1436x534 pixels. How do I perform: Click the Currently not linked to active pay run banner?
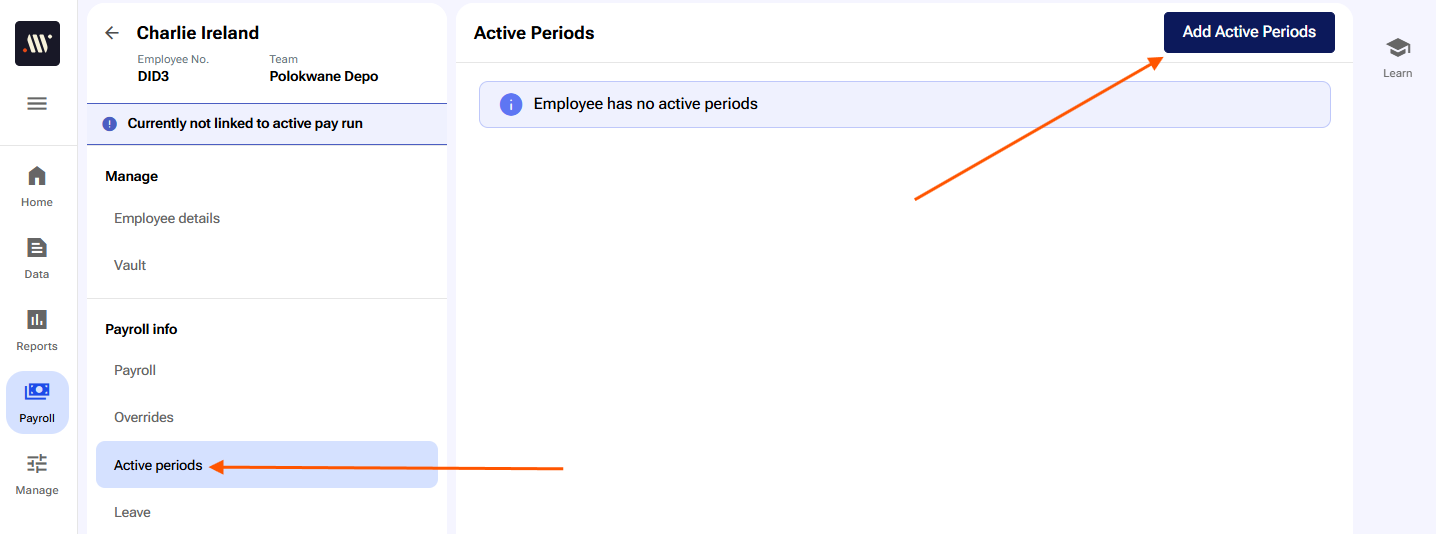[x=245, y=124]
